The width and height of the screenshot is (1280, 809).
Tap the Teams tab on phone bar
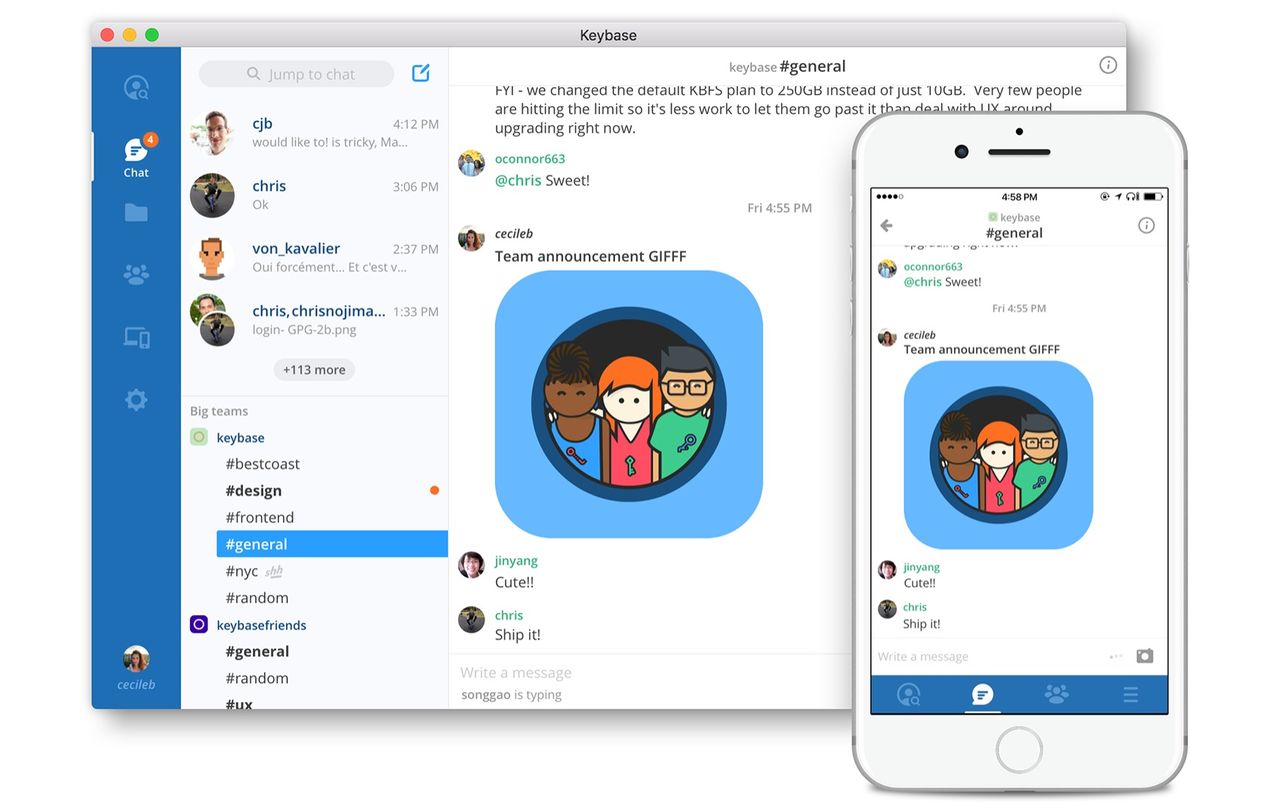click(x=1056, y=693)
